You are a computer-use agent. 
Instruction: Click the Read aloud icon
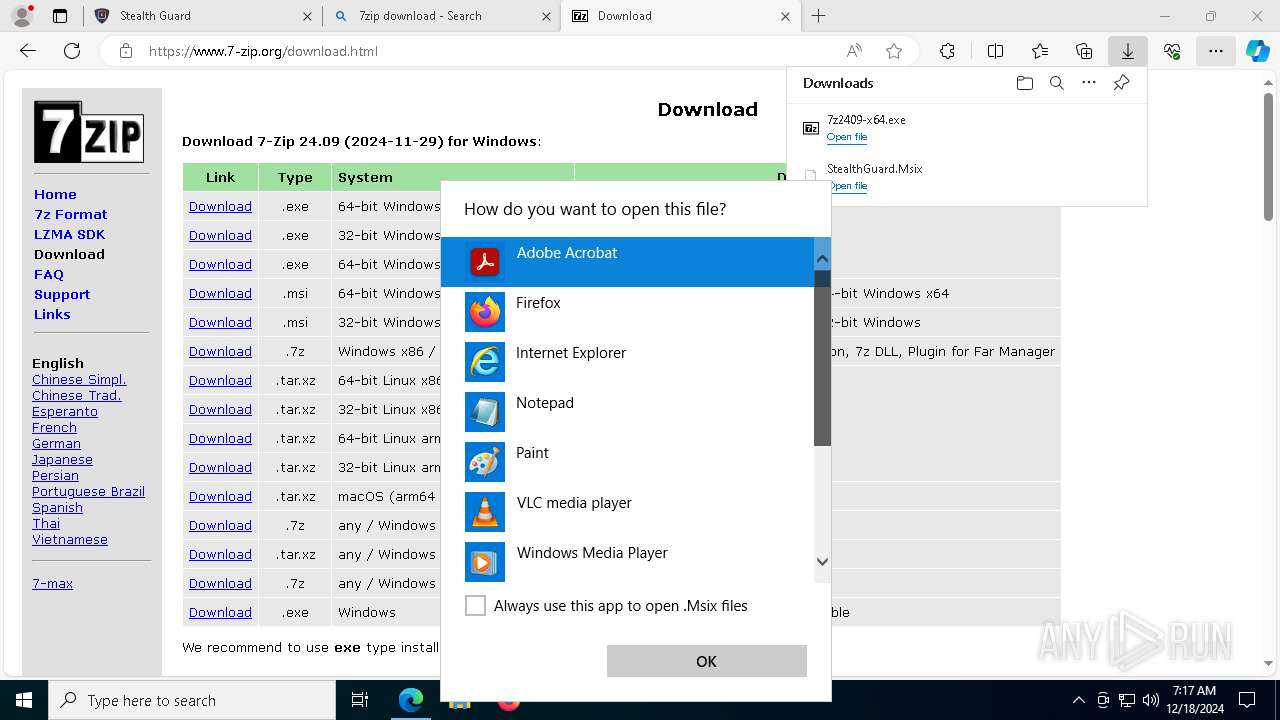tap(854, 51)
